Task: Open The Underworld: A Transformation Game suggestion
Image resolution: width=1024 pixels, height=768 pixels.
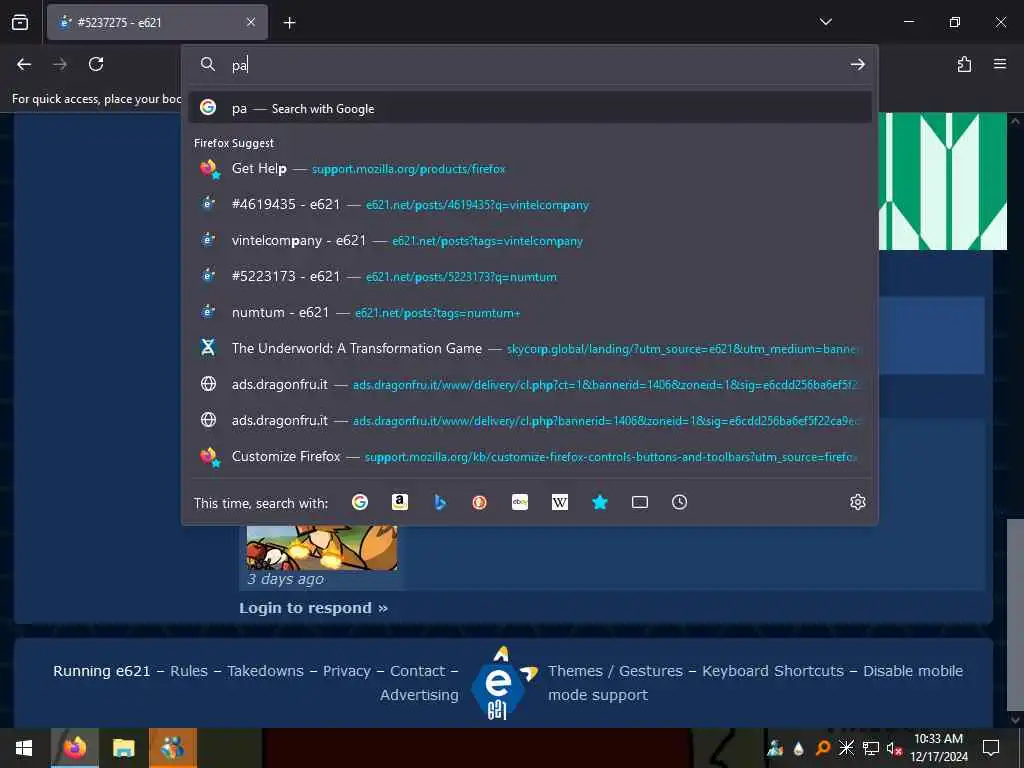Action: click(530, 348)
